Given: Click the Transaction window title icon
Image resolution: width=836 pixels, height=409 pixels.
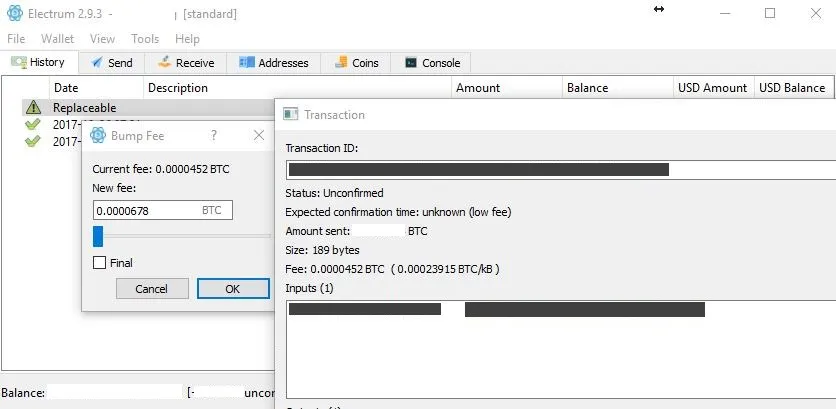Looking at the screenshot, I should 291,114.
